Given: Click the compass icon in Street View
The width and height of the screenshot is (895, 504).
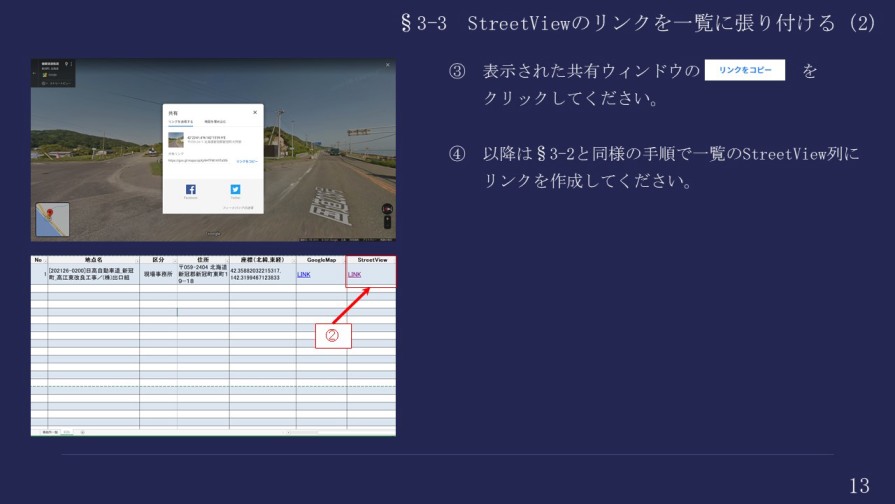Looking at the screenshot, I should pyautogui.click(x=388, y=210).
